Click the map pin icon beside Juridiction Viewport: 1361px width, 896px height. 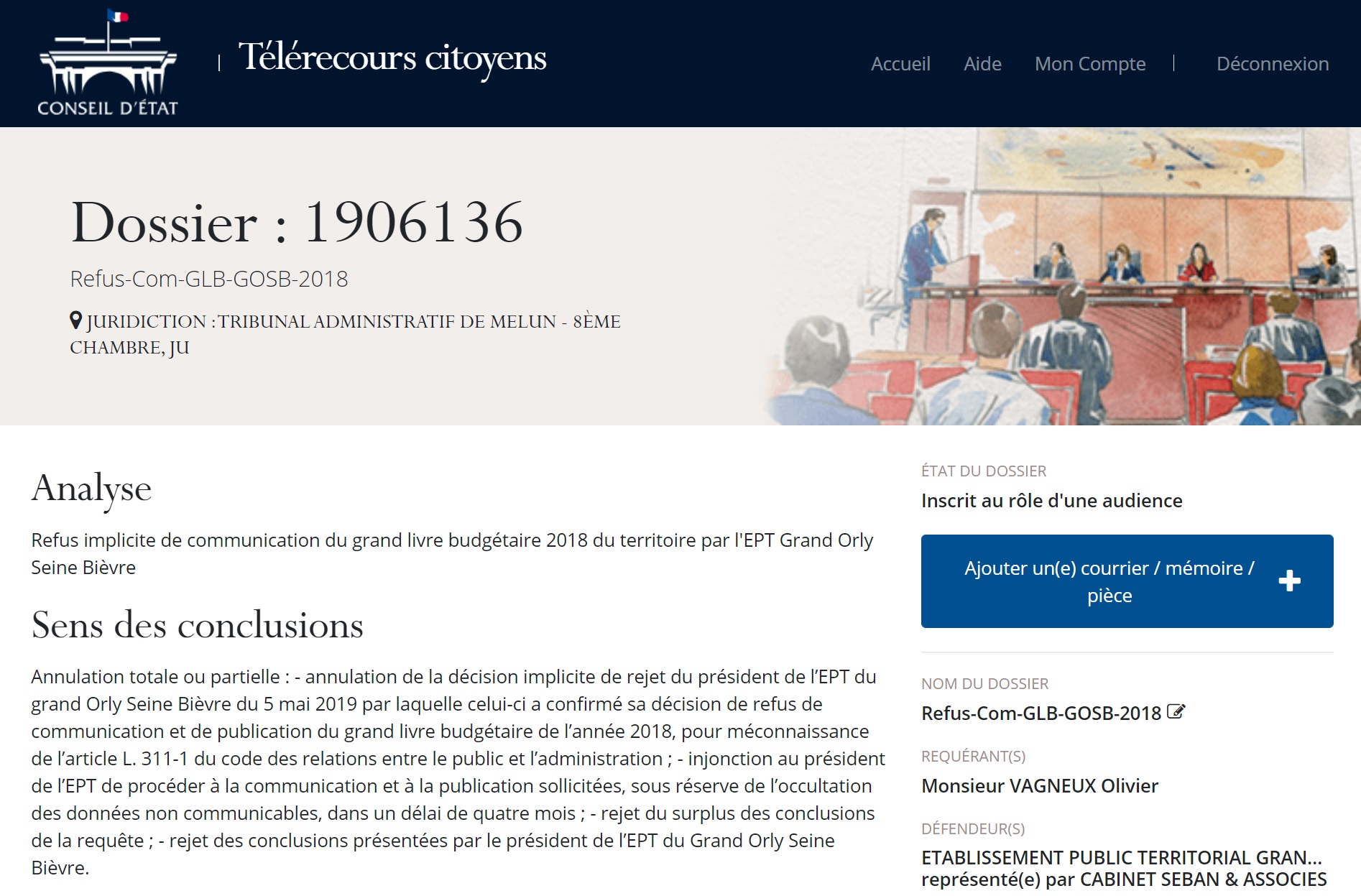coord(76,320)
